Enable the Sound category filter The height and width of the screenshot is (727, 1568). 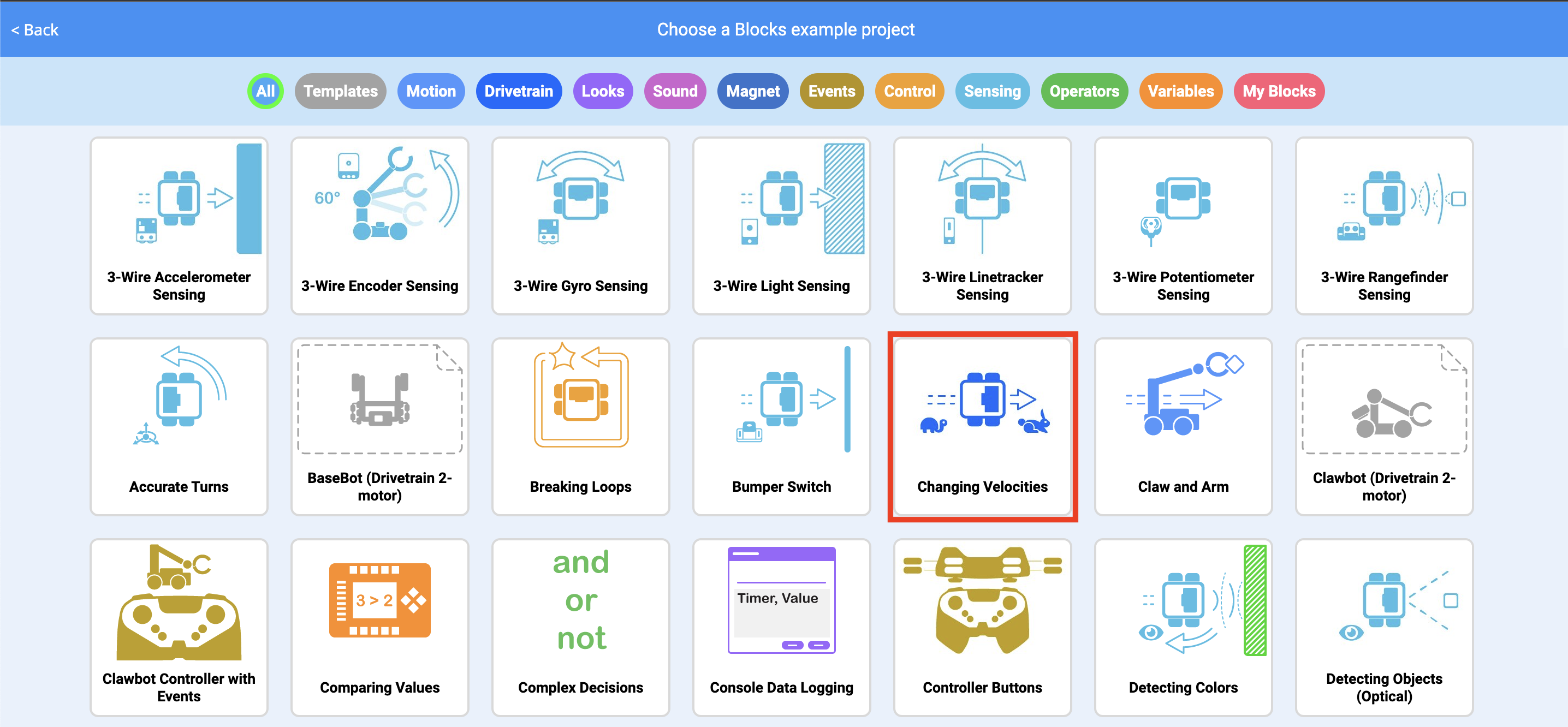point(674,91)
